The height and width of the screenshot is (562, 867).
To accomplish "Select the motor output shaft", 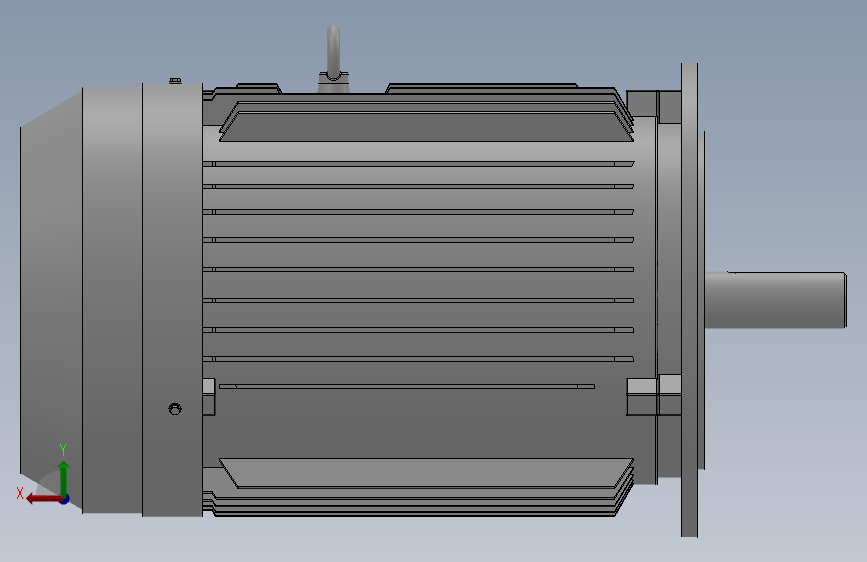I will [775, 300].
